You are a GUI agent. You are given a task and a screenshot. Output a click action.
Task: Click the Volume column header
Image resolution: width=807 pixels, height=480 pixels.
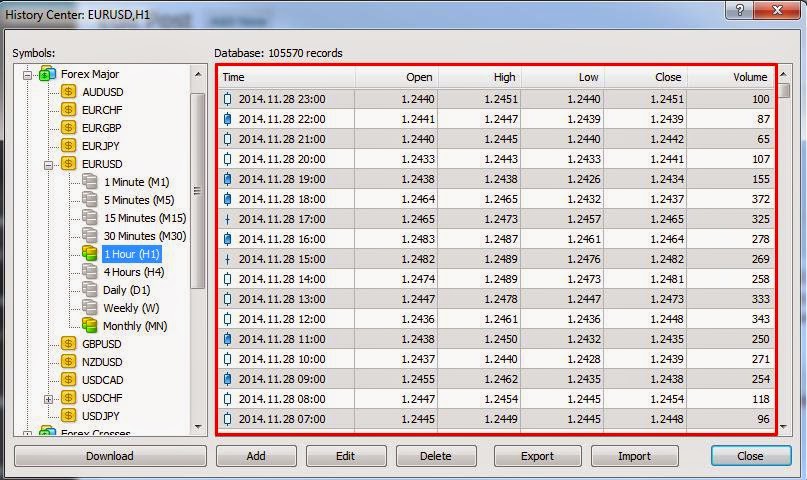tap(731, 77)
